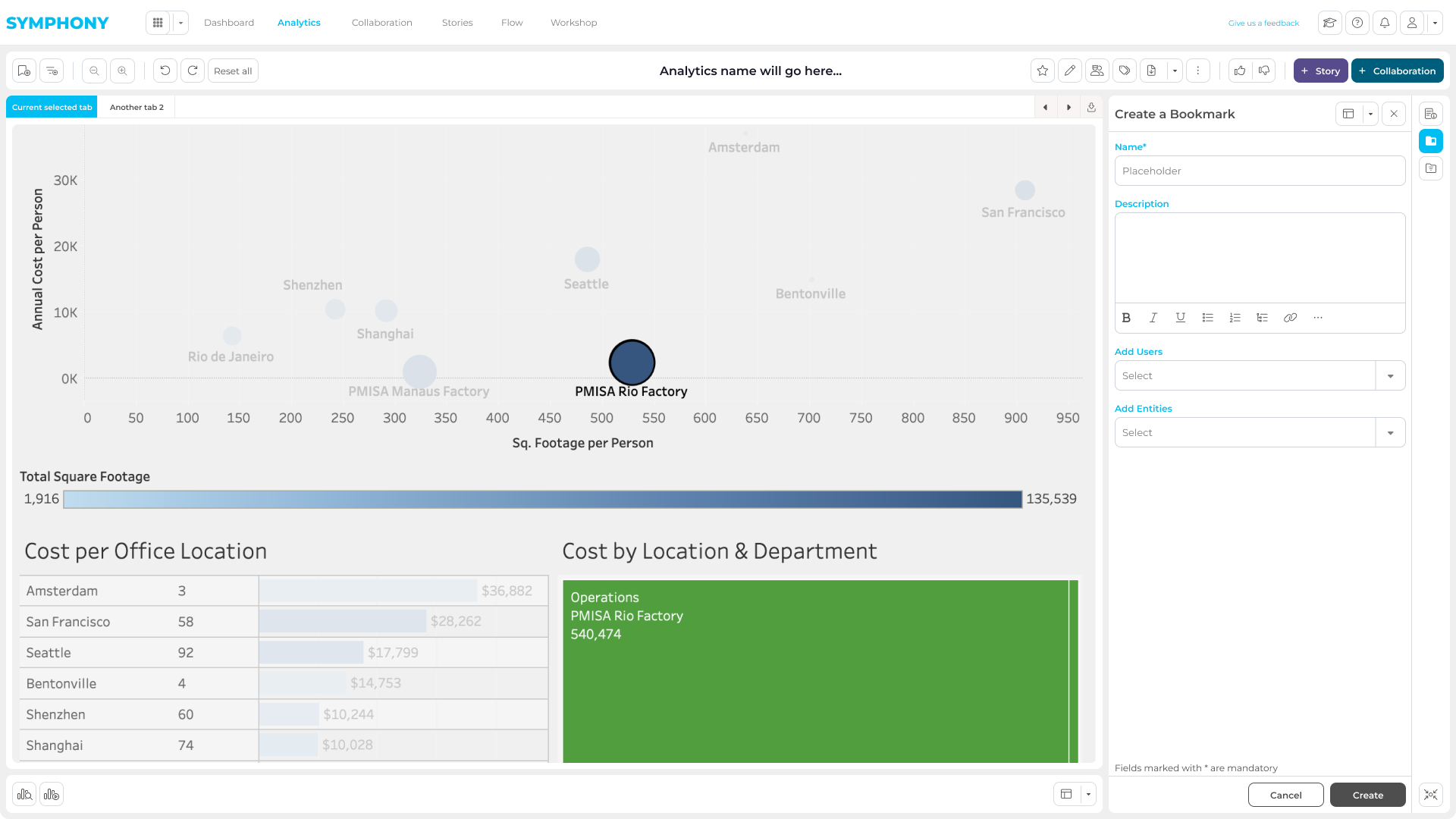
Task: Click the tag icon in toolbar
Action: pyautogui.click(x=1125, y=71)
